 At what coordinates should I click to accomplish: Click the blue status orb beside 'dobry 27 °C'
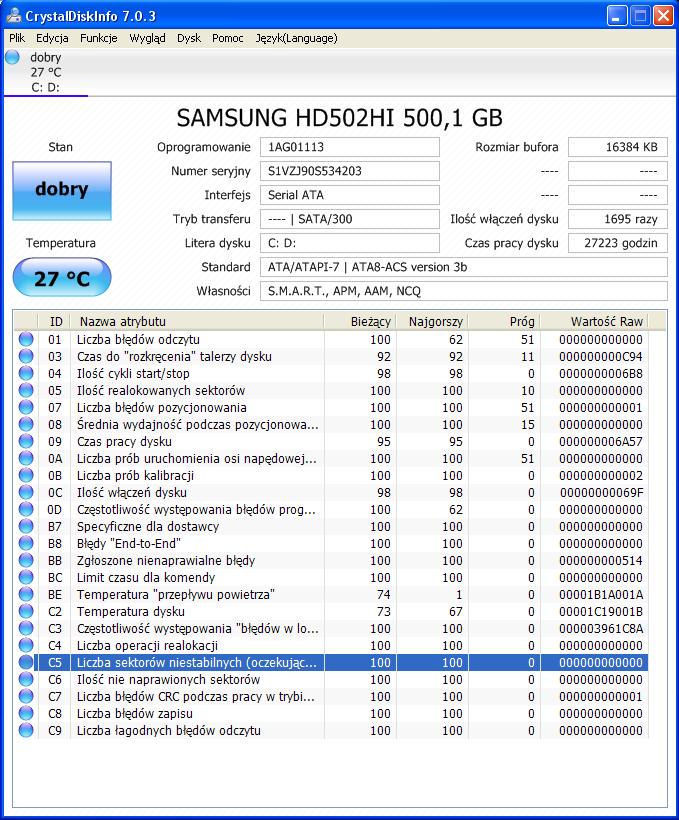click(13, 57)
